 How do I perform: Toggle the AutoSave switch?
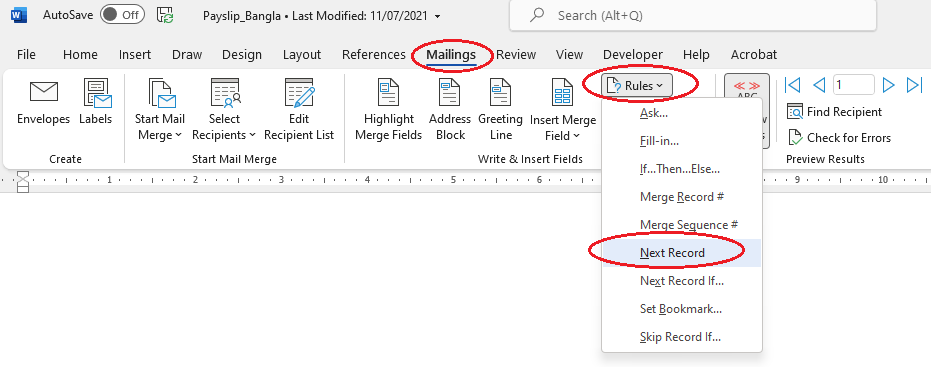pos(123,15)
